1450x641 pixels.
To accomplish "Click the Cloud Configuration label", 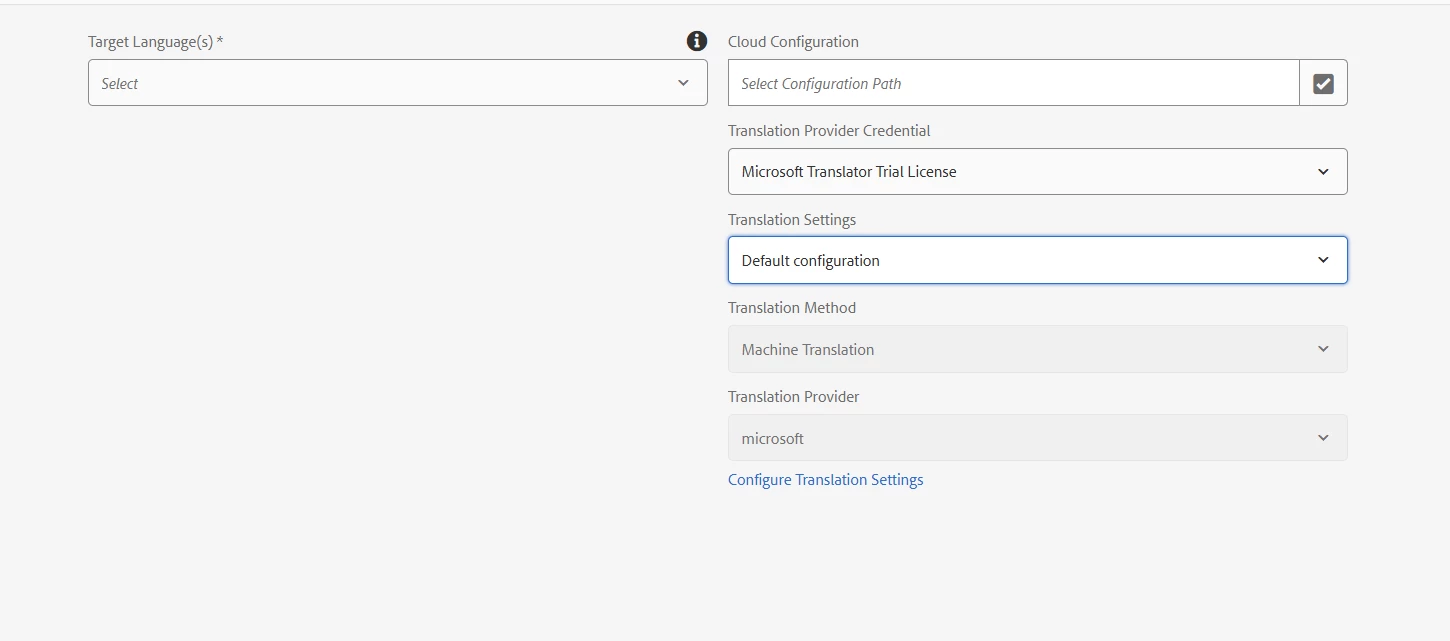I will tap(793, 42).
